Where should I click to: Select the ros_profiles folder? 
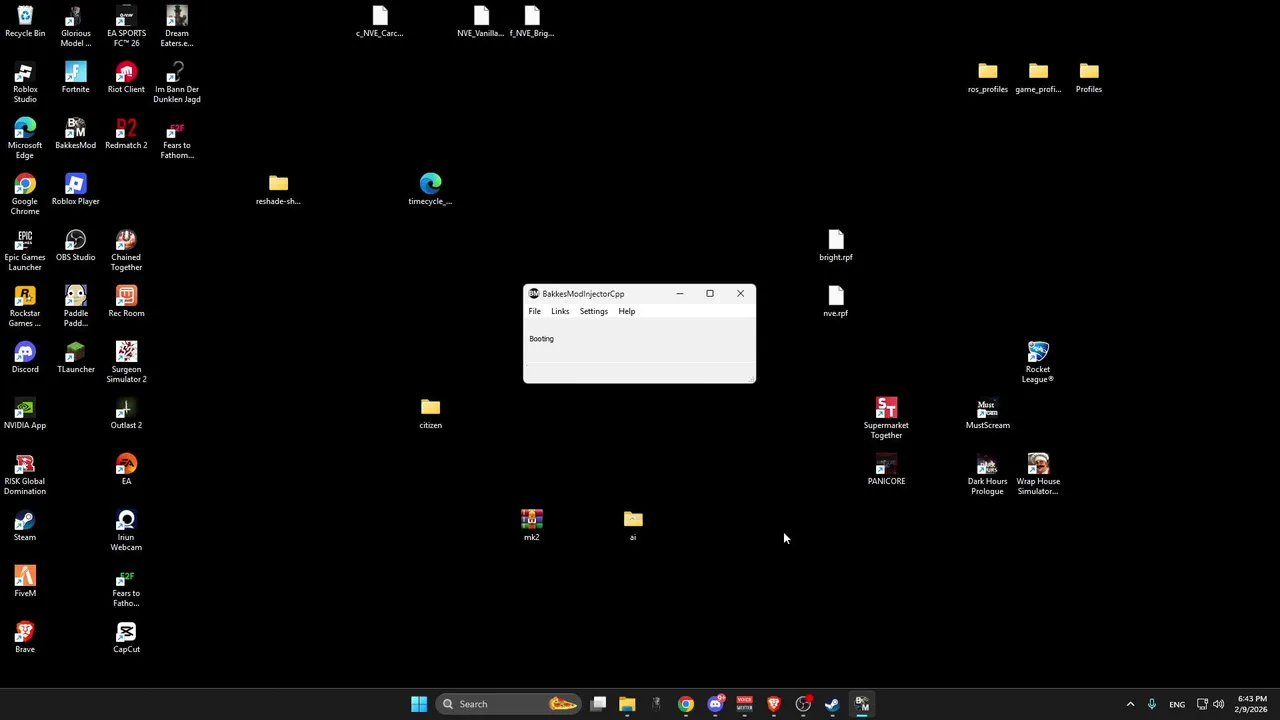987,78
